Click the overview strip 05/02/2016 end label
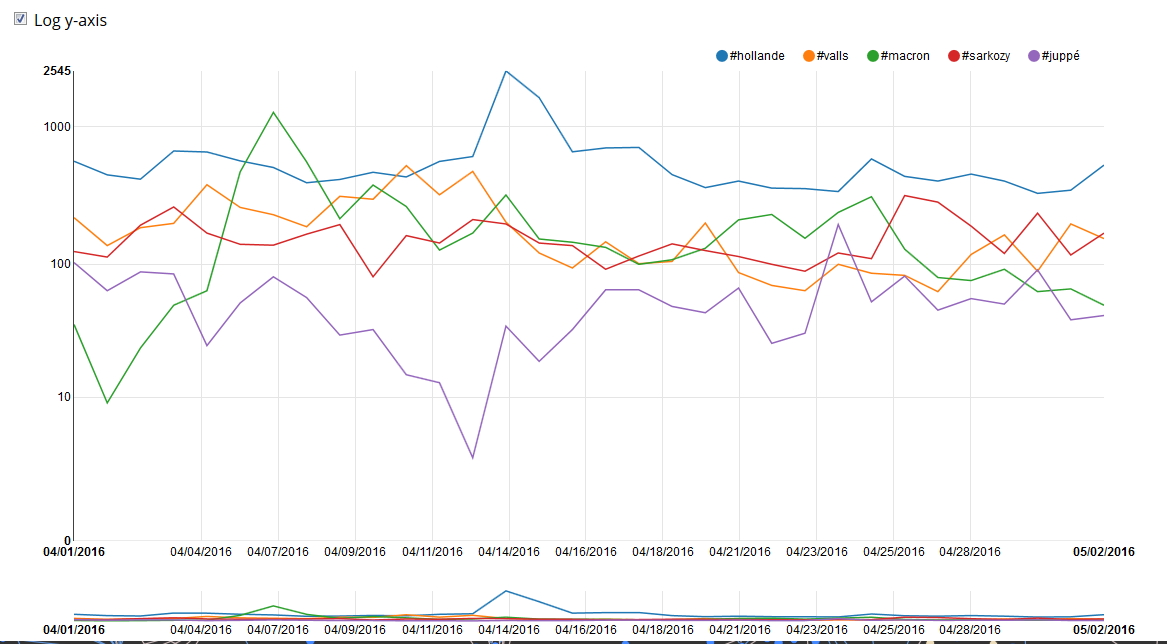1167x644 pixels. pyautogui.click(x=1104, y=630)
